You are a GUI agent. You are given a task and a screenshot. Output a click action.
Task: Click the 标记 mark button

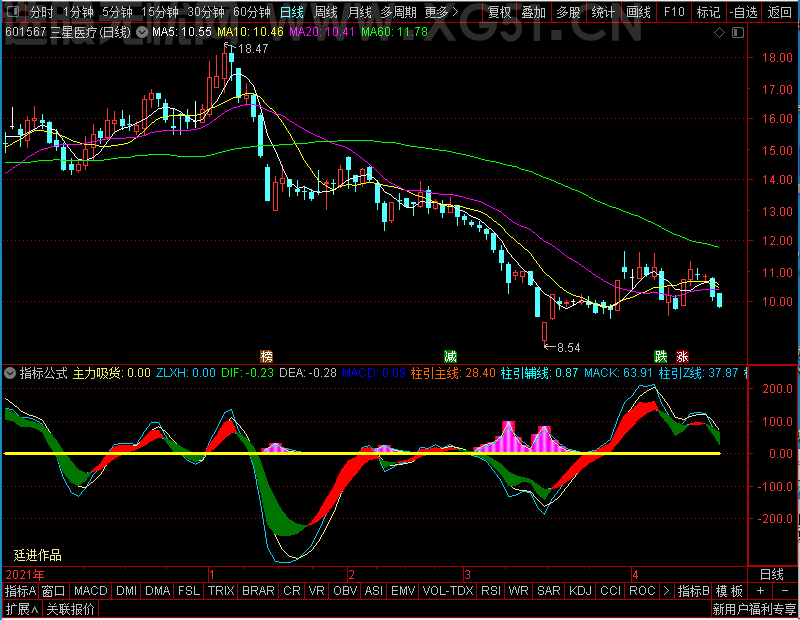[x=709, y=12]
